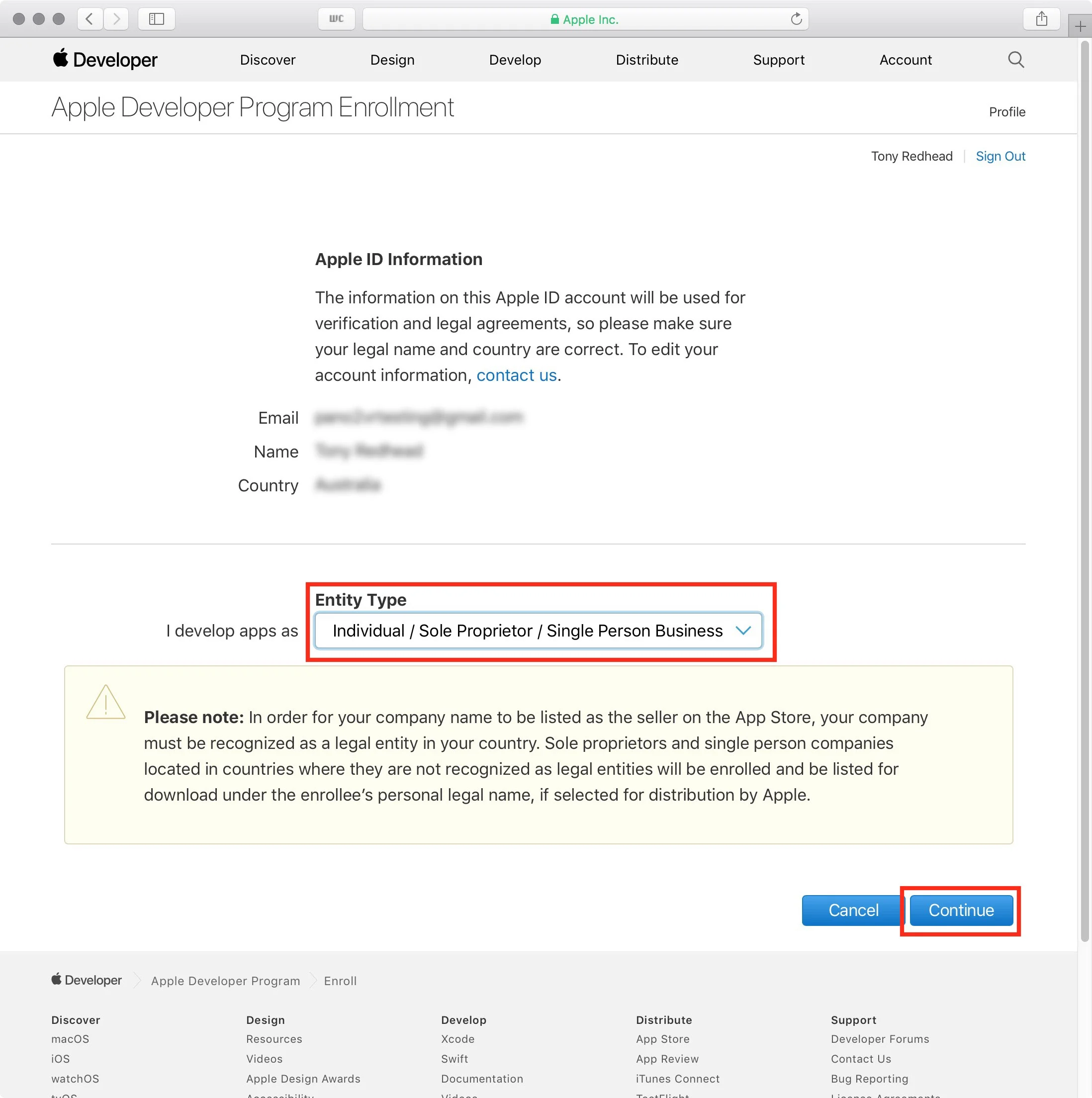Click the Apple Developer logo in header
This screenshot has height=1098, width=1092.
(105, 59)
